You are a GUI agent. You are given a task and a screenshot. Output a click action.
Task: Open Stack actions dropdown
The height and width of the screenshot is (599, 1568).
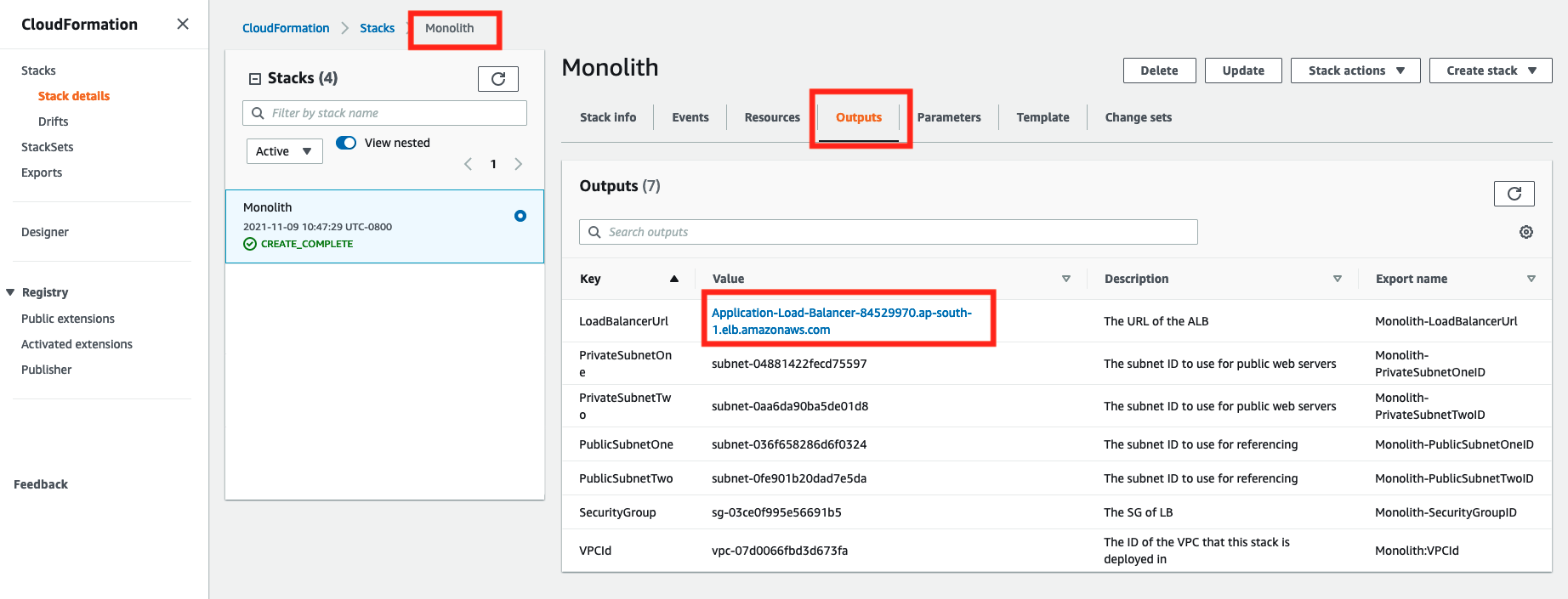click(x=1355, y=71)
